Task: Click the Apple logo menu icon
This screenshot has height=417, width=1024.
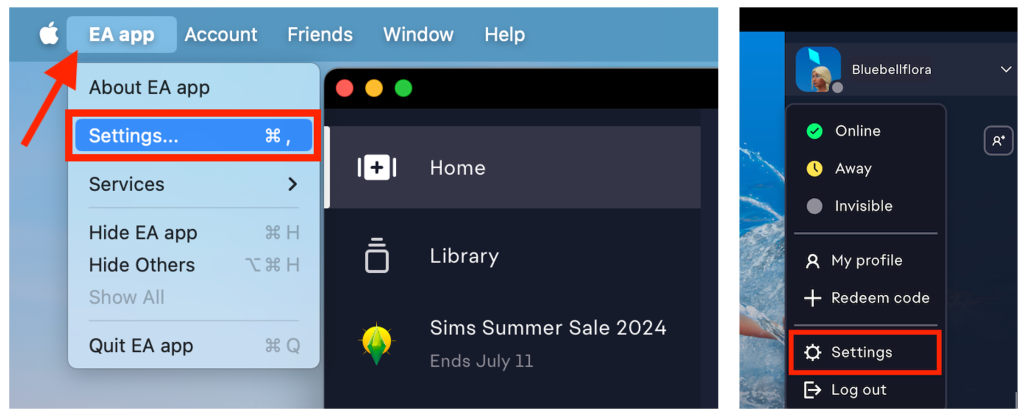Action: pyautogui.click(x=49, y=34)
